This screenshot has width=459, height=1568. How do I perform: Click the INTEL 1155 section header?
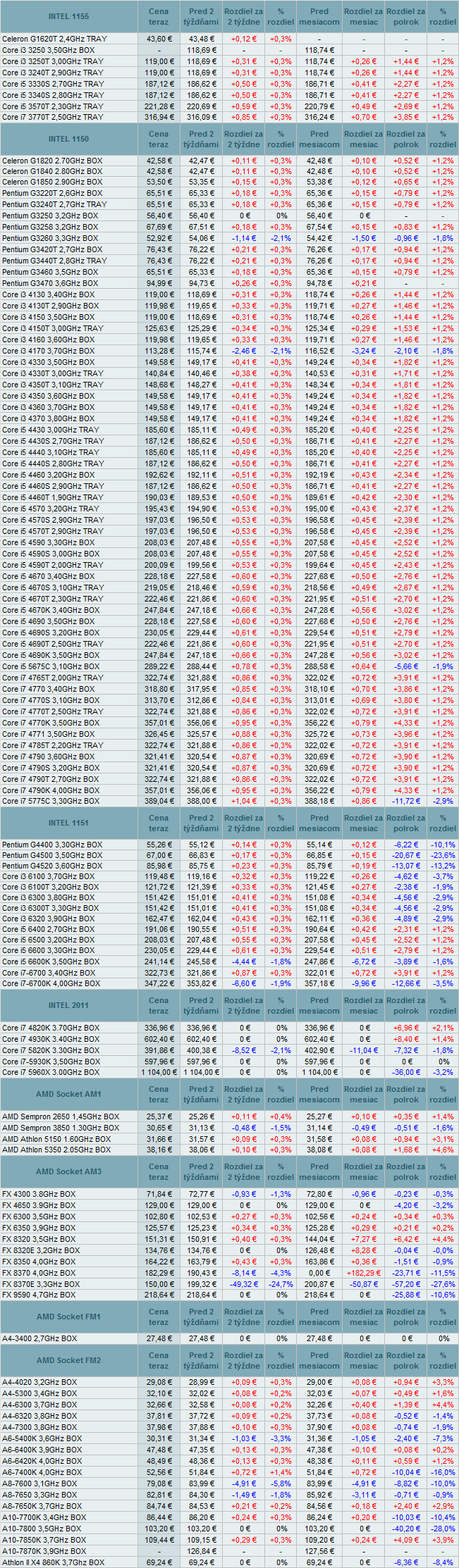tap(69, 16)
